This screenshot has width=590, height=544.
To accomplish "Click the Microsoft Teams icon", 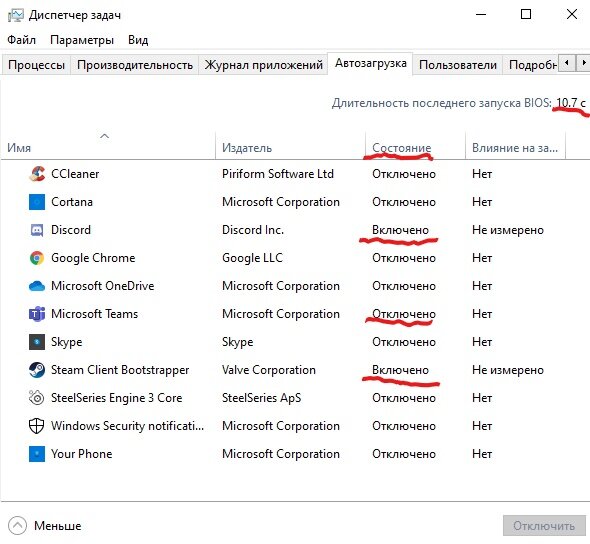I will click(37, 314).
